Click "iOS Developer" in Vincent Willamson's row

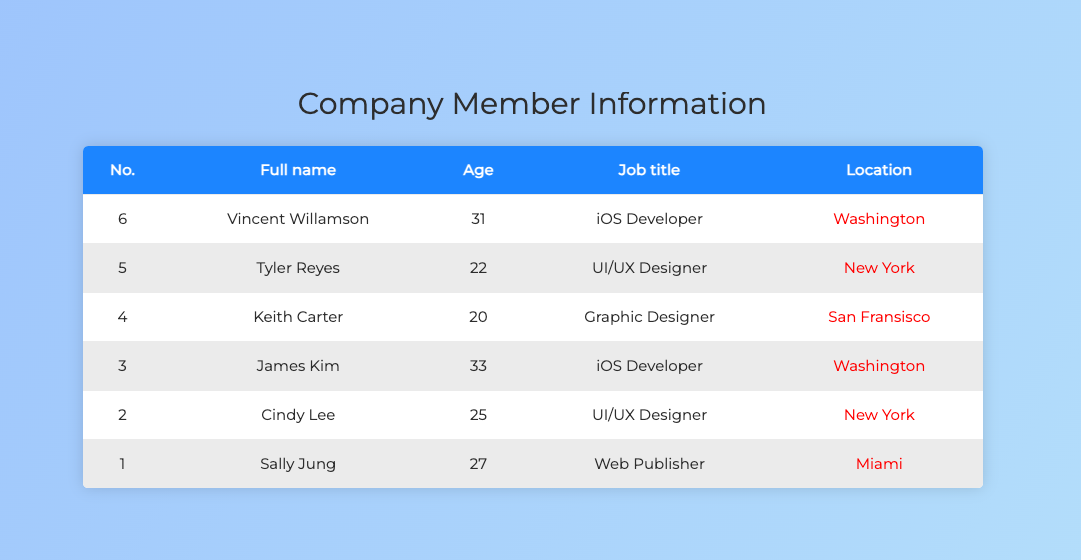click(649, 219)
